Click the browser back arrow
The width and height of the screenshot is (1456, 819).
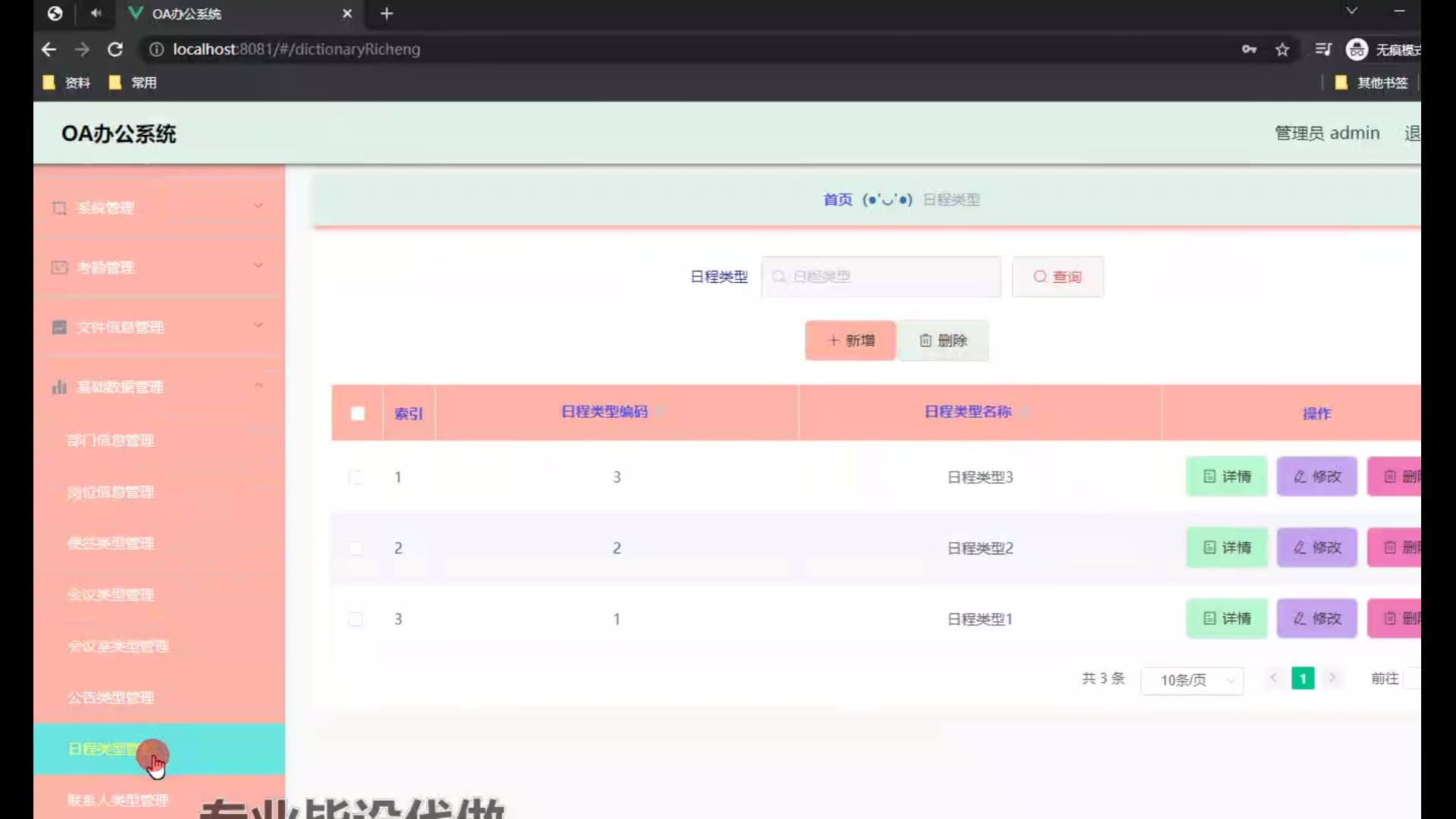(49, 49)
